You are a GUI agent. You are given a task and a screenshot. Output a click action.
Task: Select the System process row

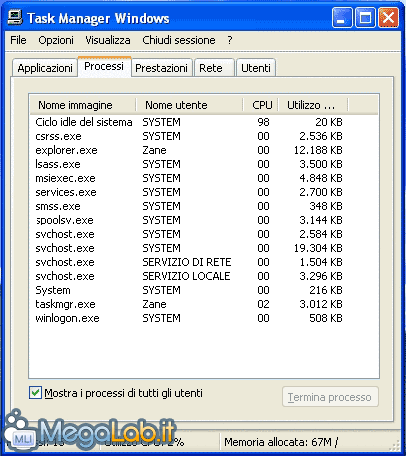point(204,290)
